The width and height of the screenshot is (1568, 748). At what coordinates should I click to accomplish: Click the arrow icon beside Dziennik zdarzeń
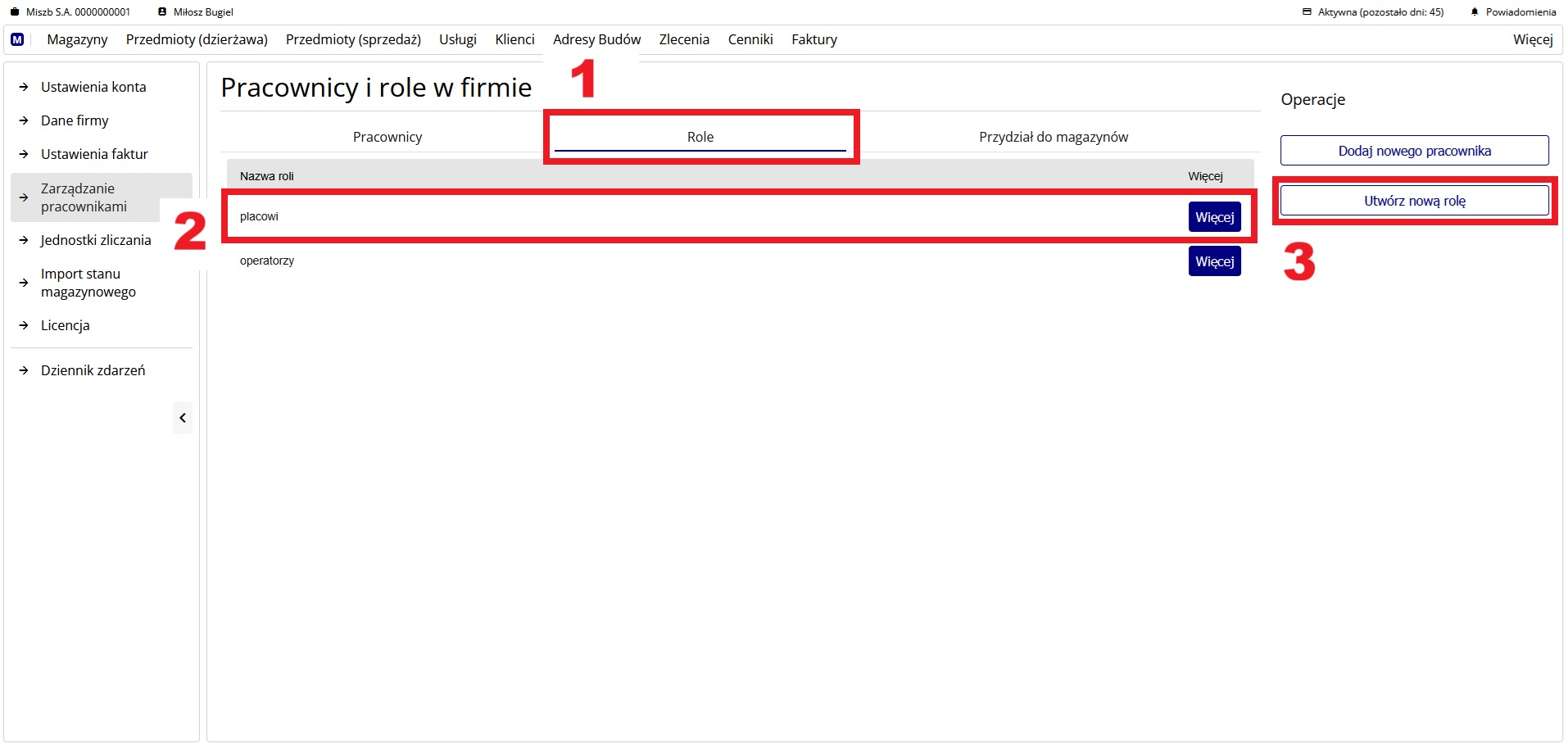tap(24, 370)
